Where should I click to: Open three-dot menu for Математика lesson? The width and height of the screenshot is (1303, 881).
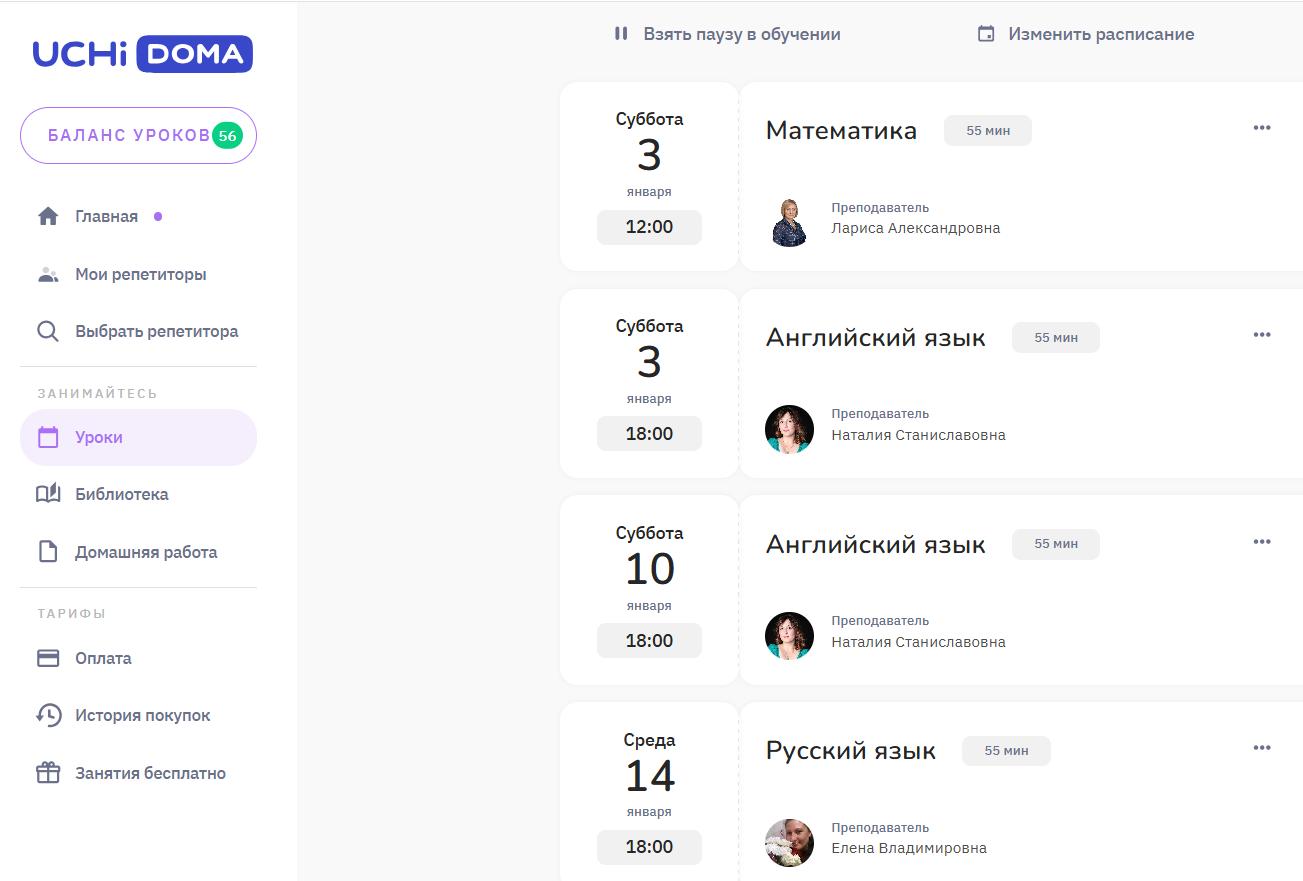[1261, 128]
